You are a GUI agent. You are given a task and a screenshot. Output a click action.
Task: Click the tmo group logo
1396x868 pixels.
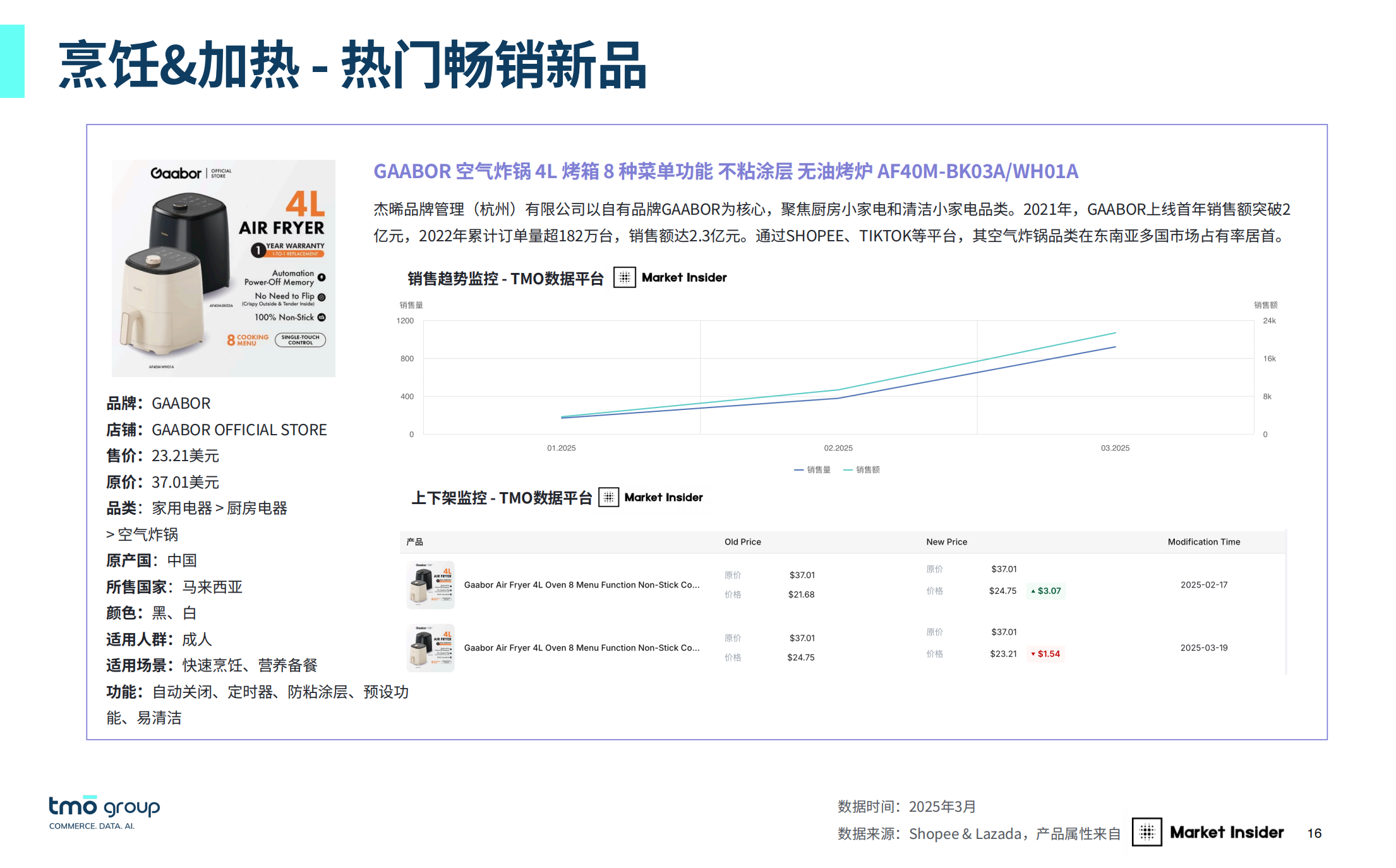104,812
